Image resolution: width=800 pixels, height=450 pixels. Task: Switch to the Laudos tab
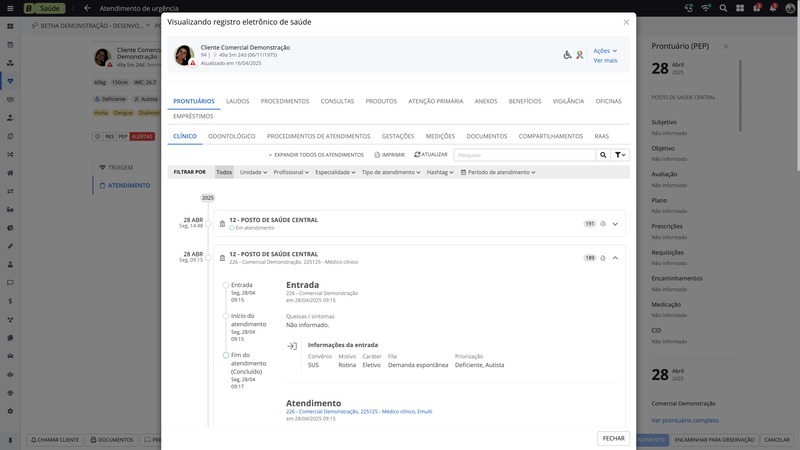[x=238, y=101]
